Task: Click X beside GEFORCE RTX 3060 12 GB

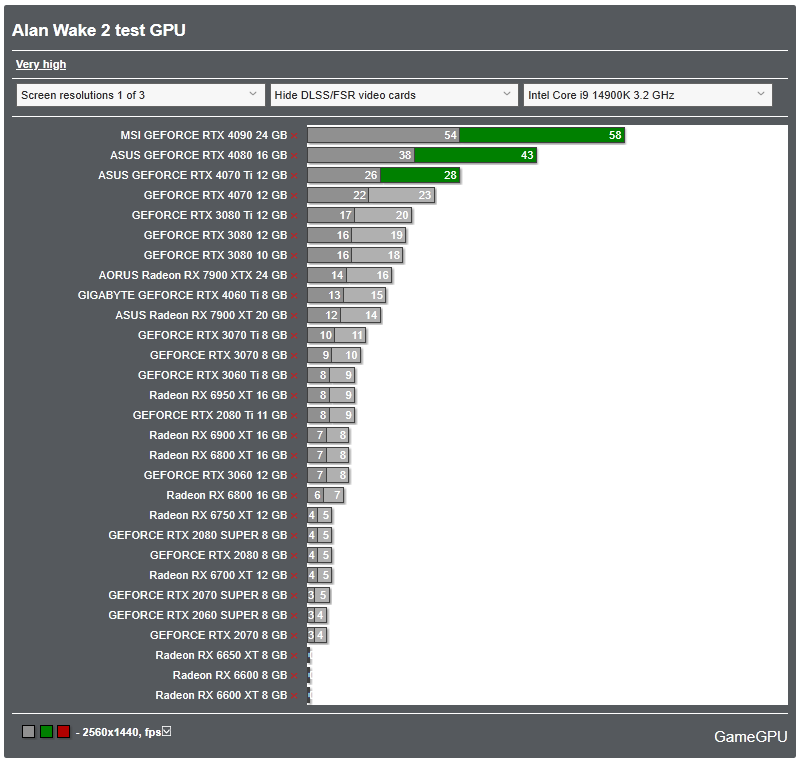Action: pyautogui.click(x=294, y=475)
